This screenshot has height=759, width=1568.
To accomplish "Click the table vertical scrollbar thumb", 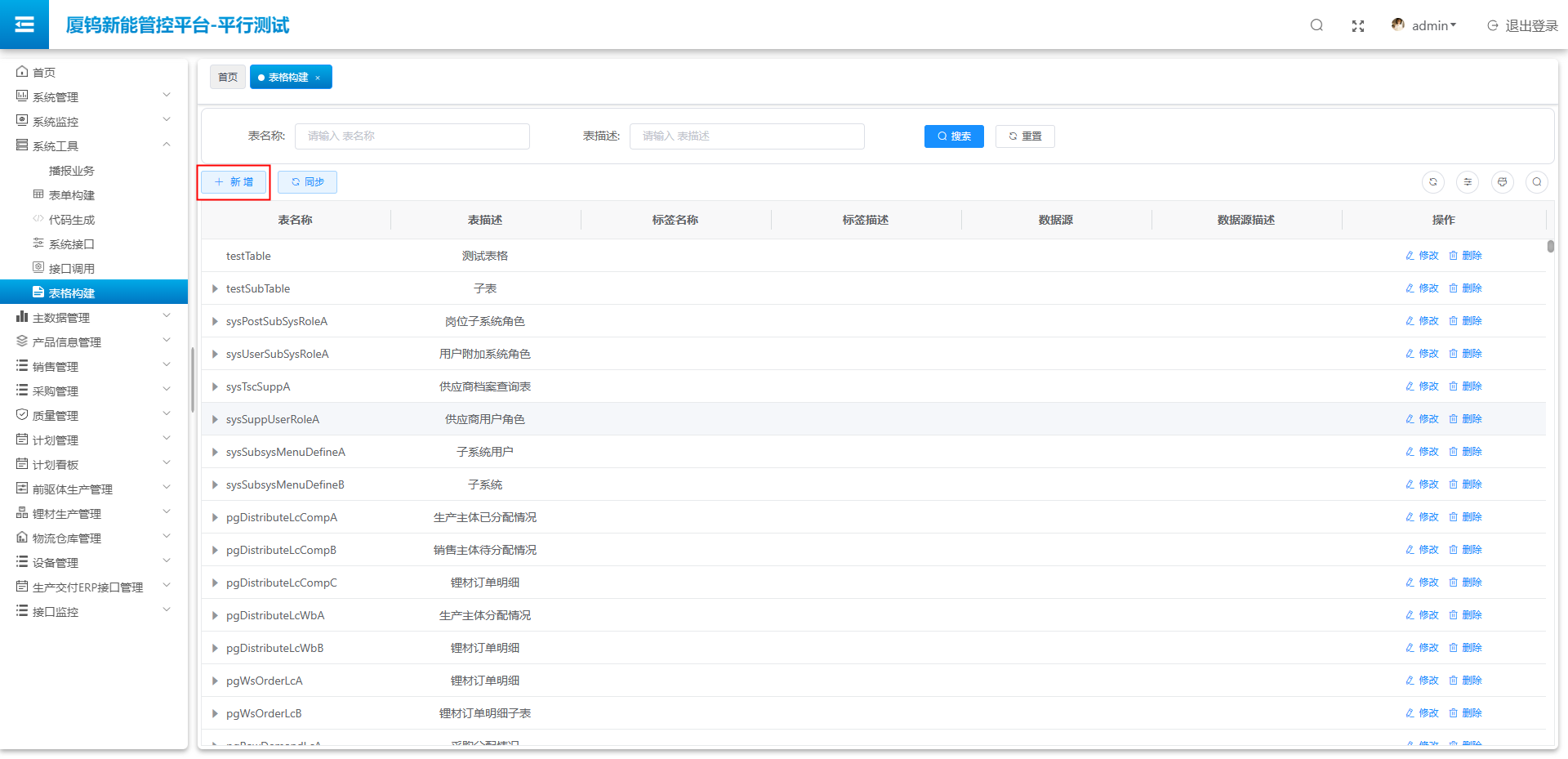I will click(x=1550, y=246).
